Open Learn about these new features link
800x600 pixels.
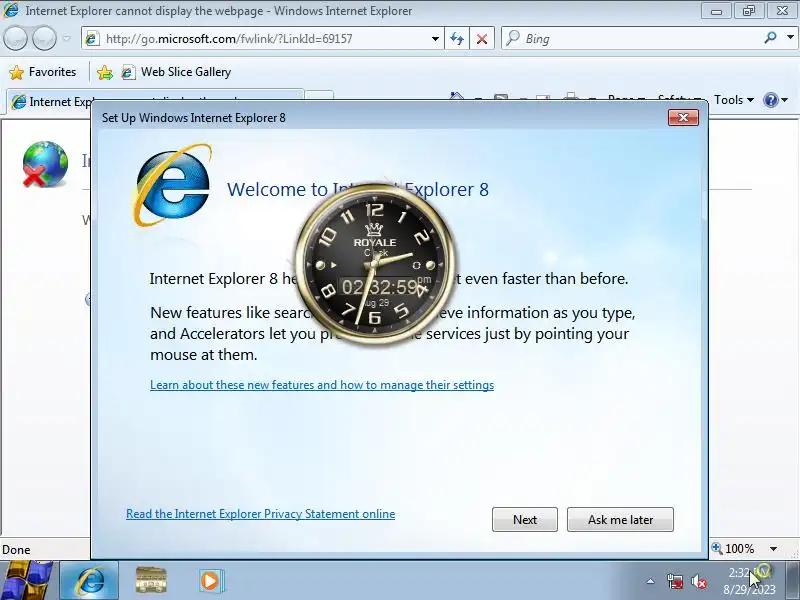[322, 385]
